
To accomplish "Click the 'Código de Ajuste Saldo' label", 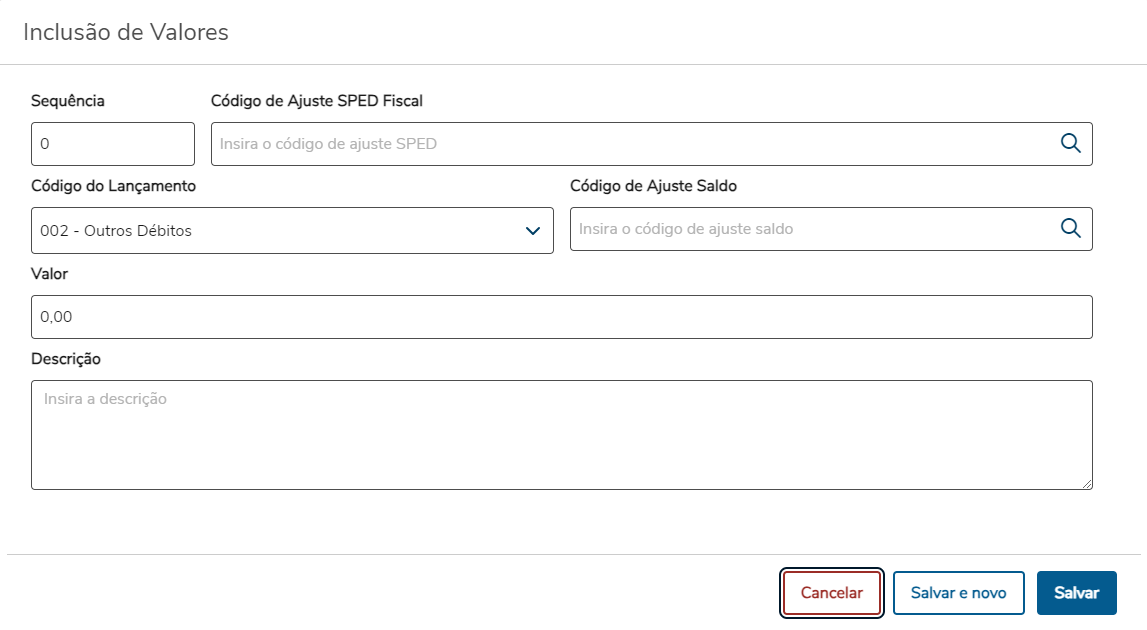I will [654, 186].
